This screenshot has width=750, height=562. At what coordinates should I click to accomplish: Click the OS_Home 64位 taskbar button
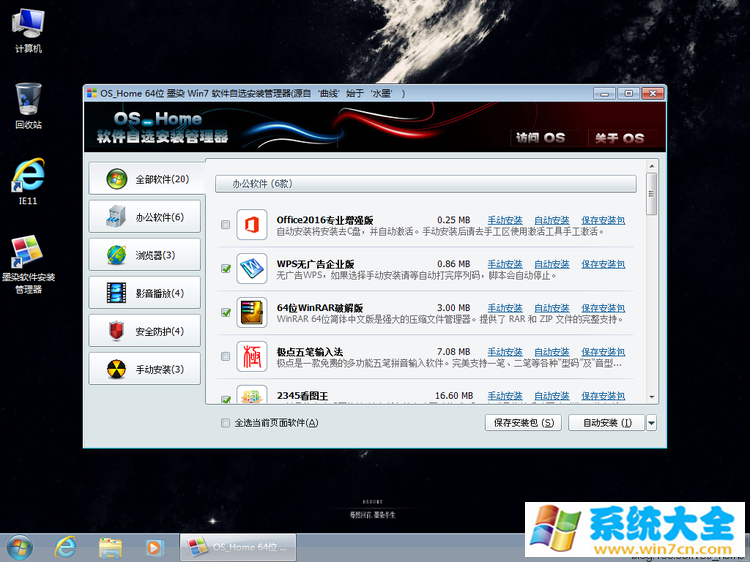238,547
